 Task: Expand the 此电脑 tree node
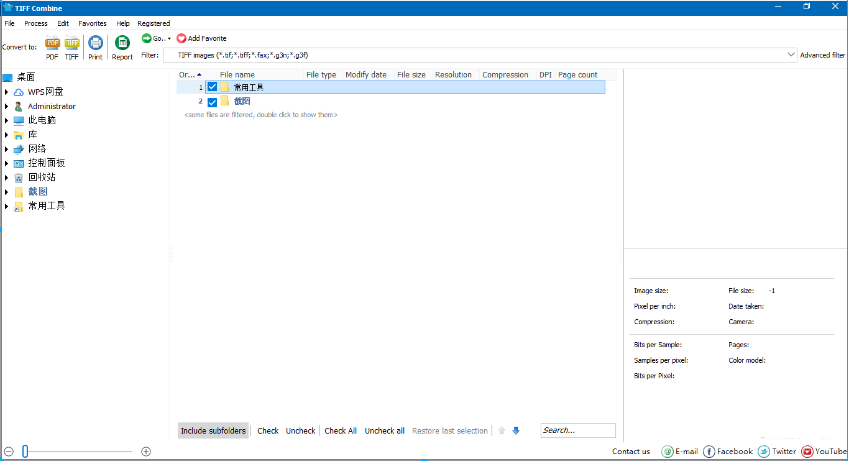pyautogui.click(x=7, y=120)
